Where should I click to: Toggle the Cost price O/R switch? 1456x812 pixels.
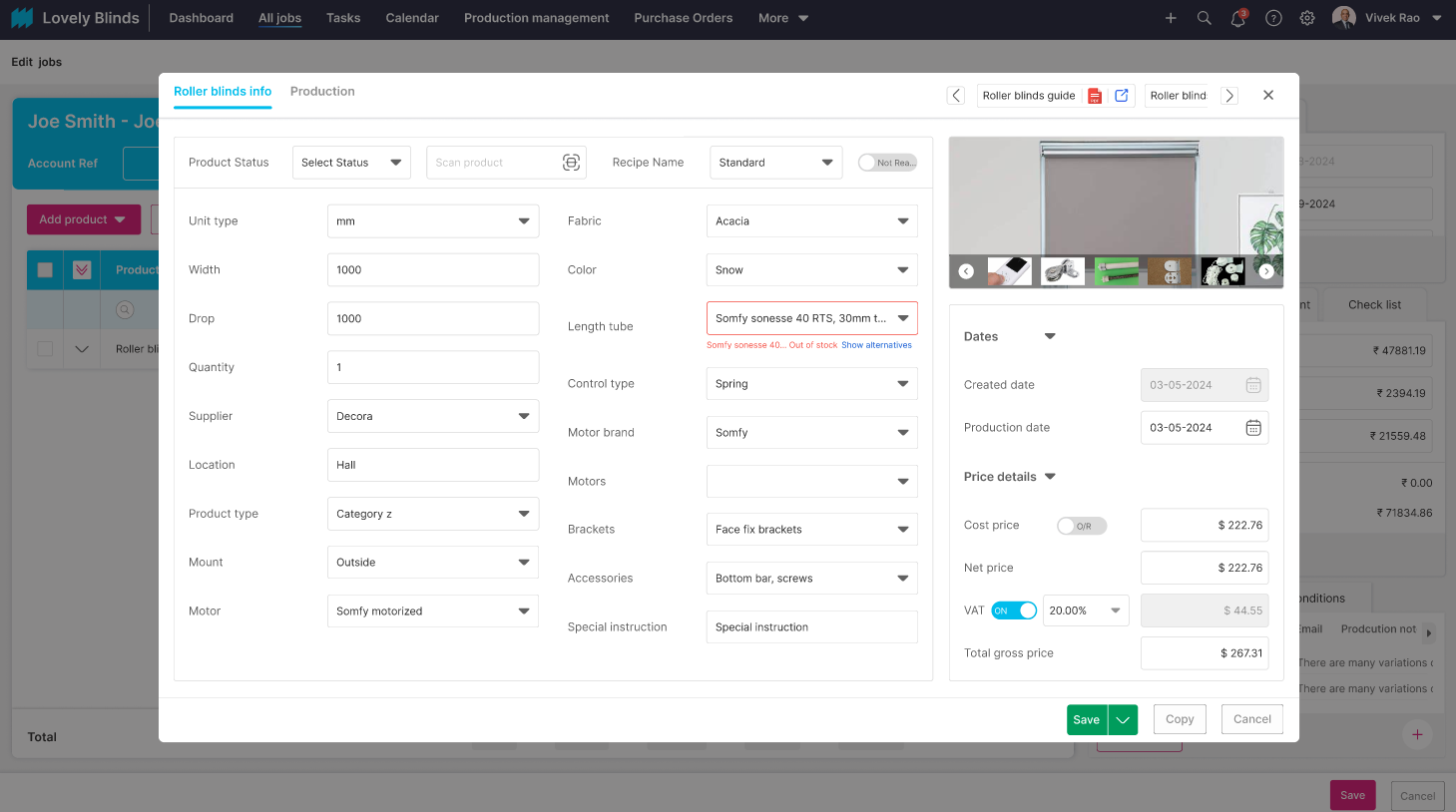point(1082,526)
